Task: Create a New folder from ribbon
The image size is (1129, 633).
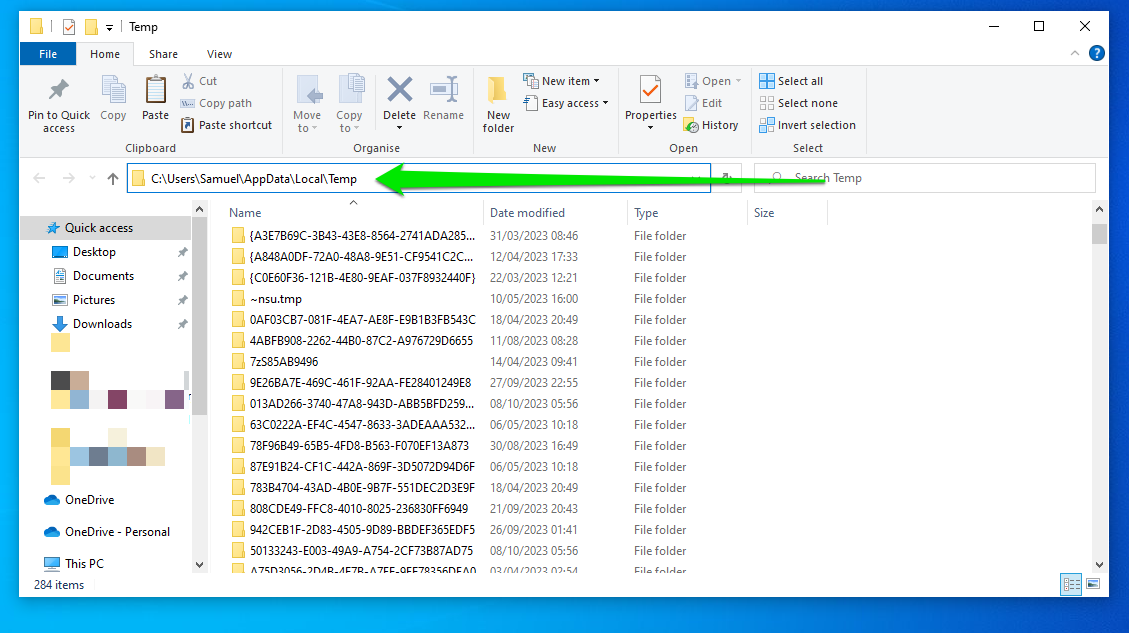Action: [498, 104]
